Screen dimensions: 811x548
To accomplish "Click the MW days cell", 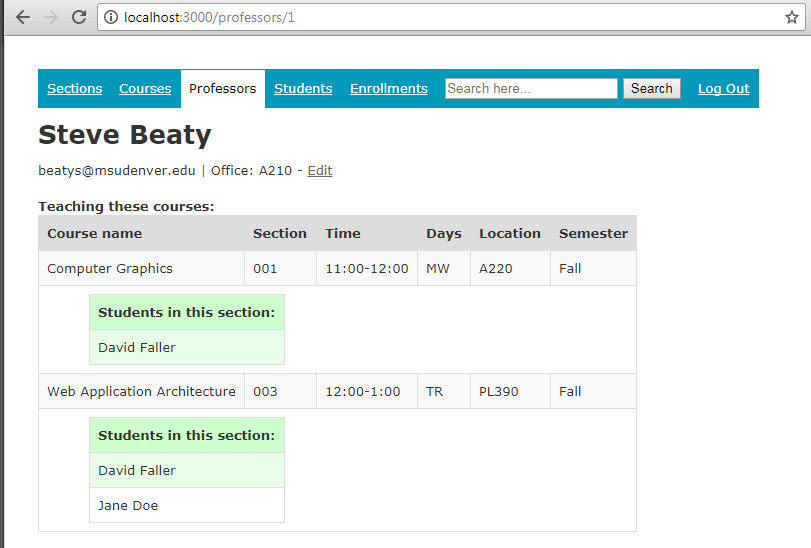I will pos(444,268).
